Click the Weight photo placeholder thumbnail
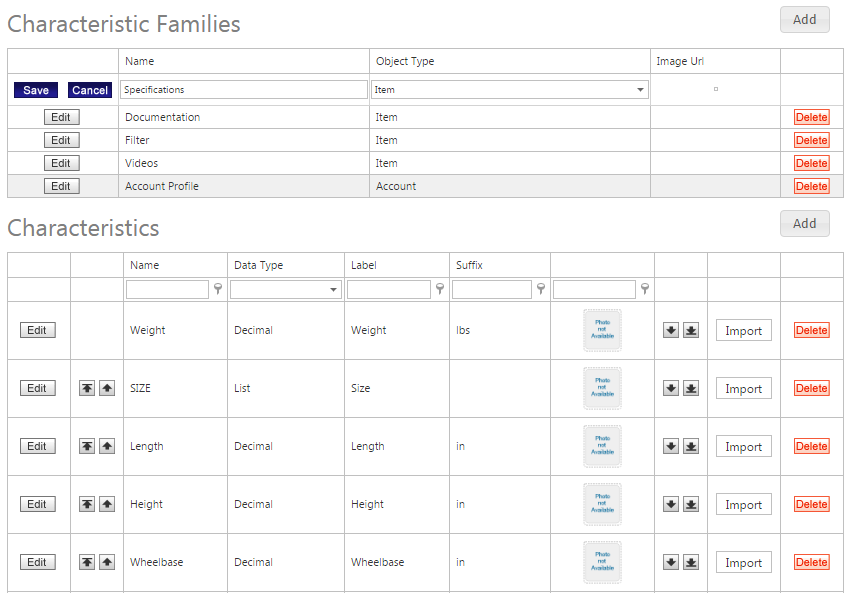Screen dimensions: 851x593 [602, 330]
